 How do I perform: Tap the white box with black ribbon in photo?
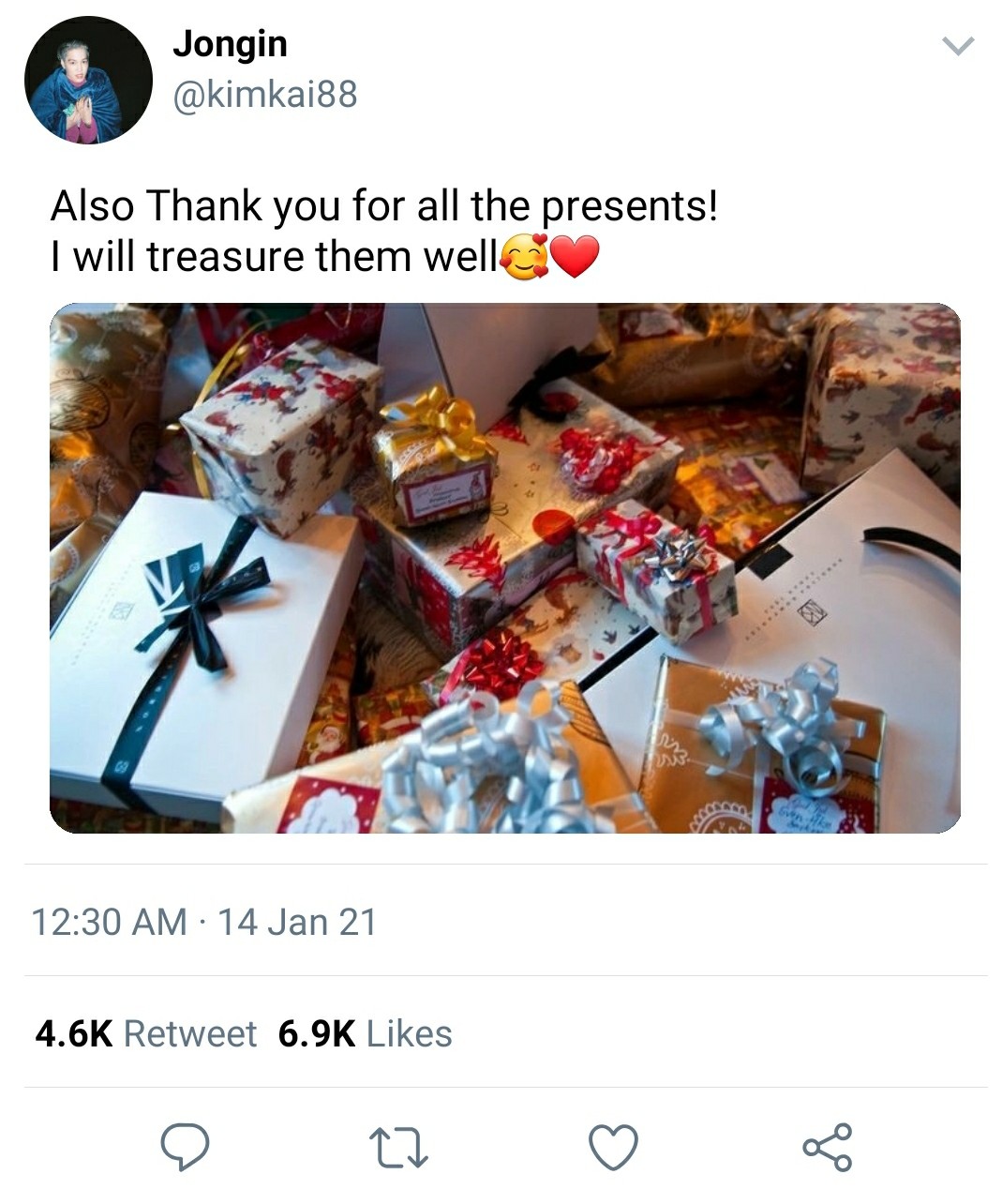tap(202, 638)
